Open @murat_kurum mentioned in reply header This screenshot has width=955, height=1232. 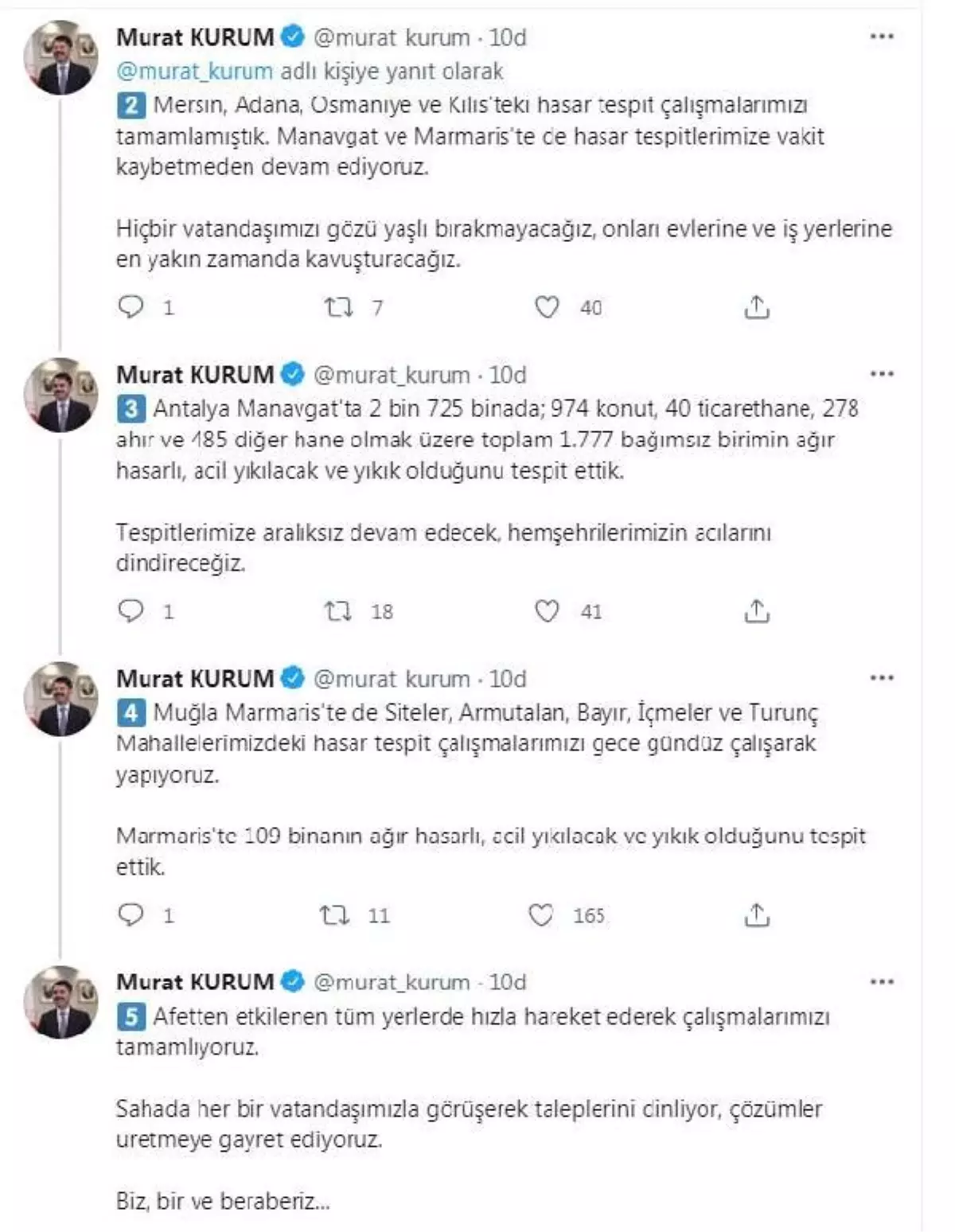pos(194,70)
